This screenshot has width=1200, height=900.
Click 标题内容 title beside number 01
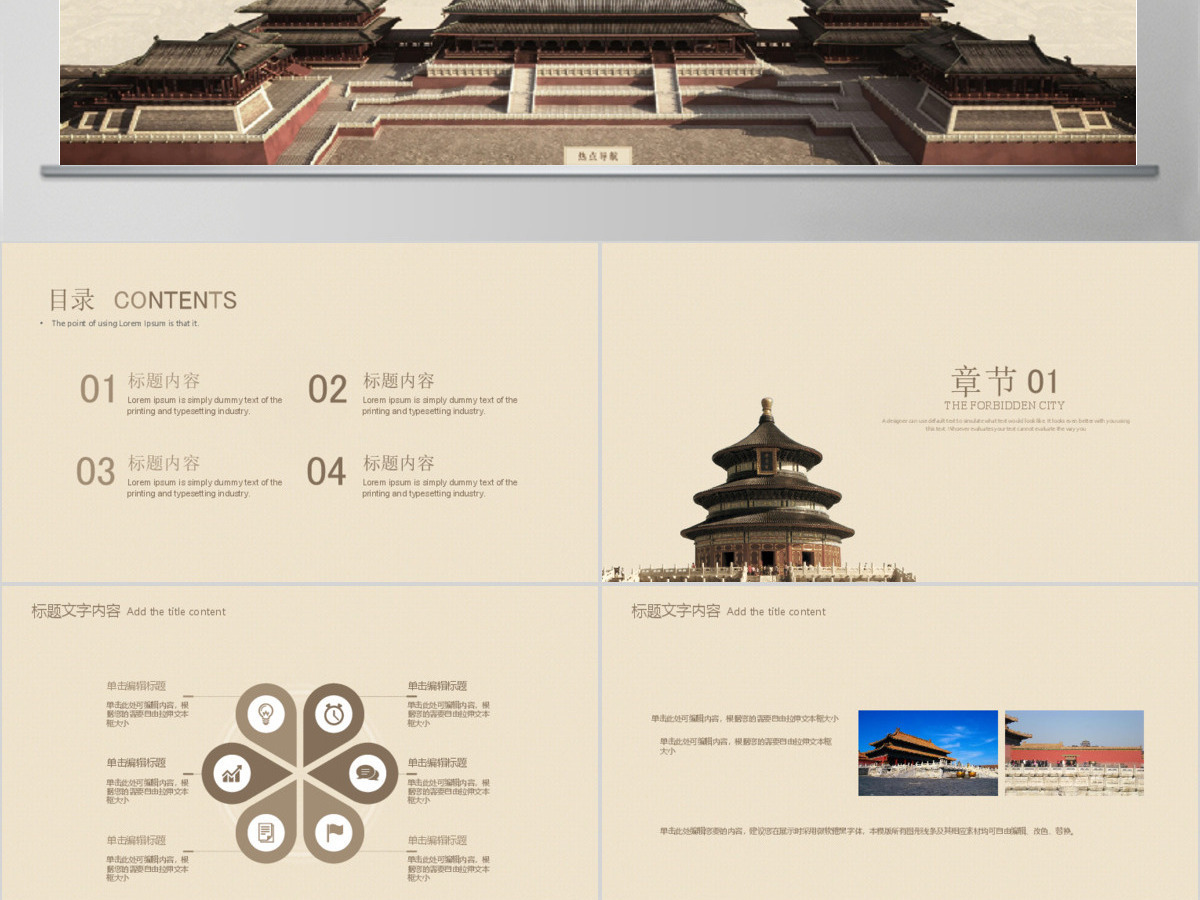(x=164, y=381)
